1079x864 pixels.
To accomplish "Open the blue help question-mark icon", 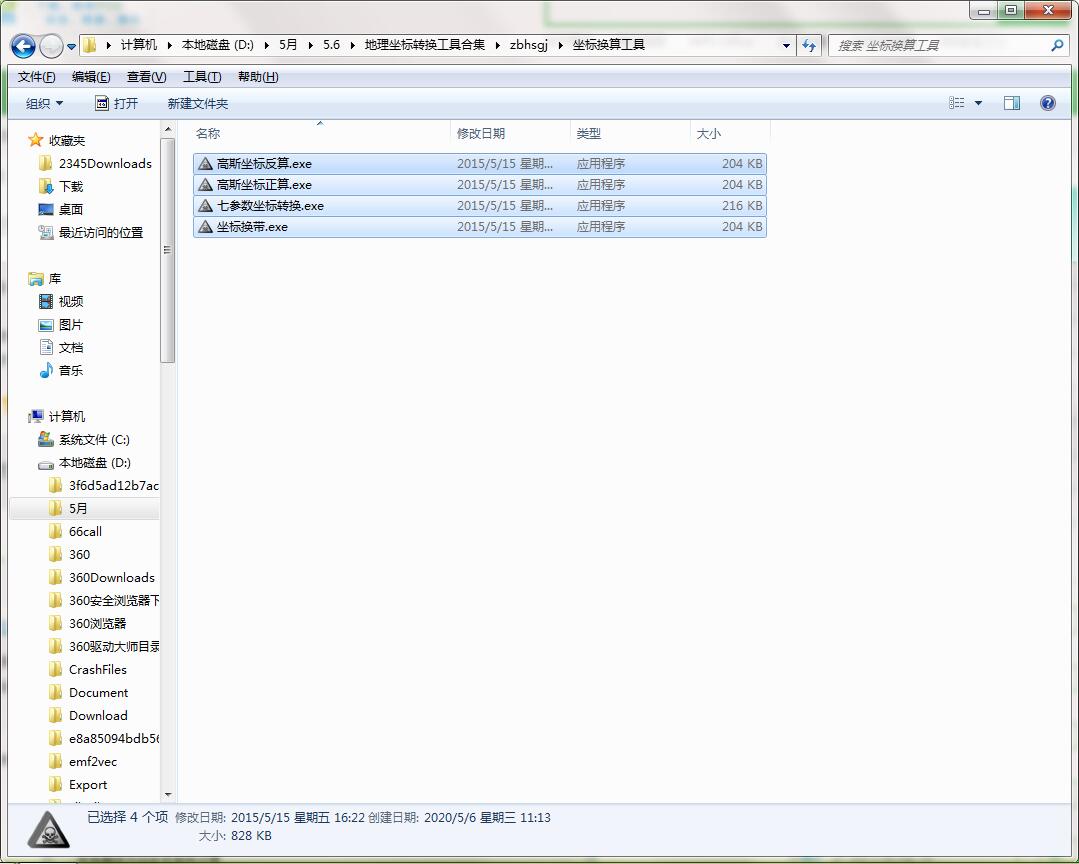I will (1047, 103).
